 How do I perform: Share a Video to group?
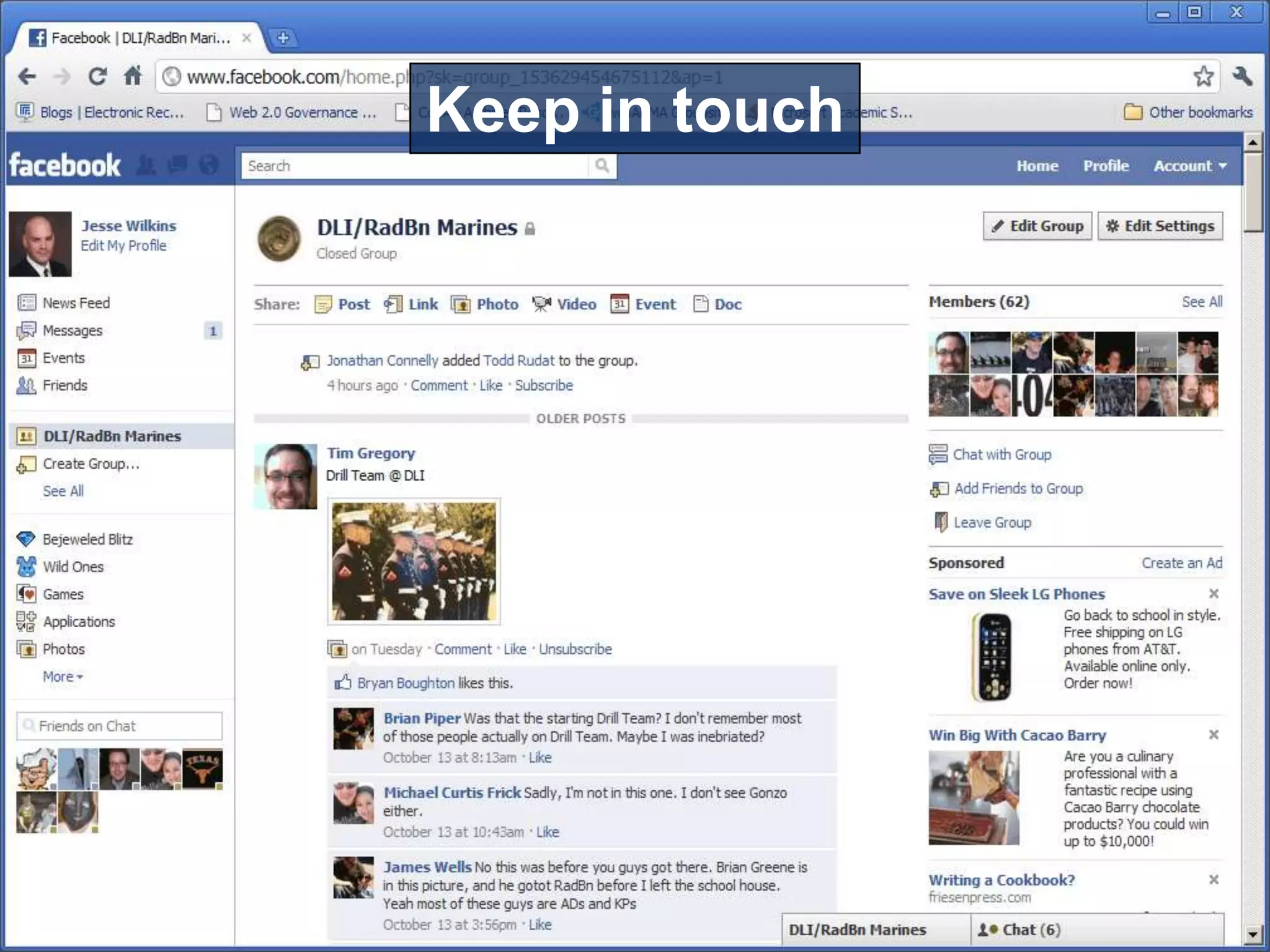click(564, 304)
